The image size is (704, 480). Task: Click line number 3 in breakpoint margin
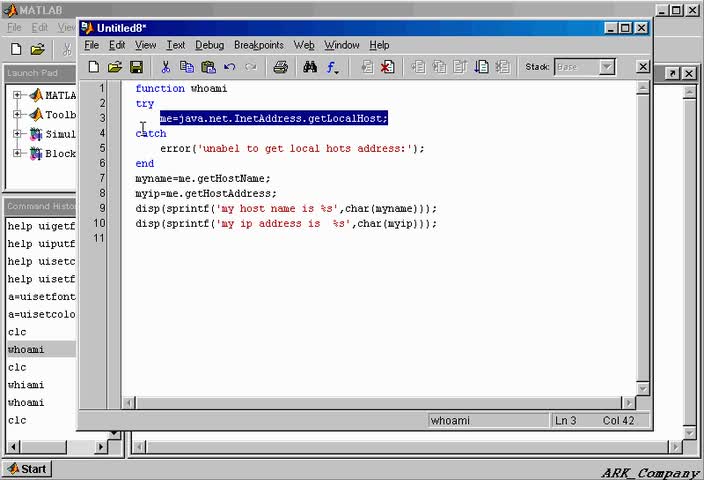tap(102, 118)
